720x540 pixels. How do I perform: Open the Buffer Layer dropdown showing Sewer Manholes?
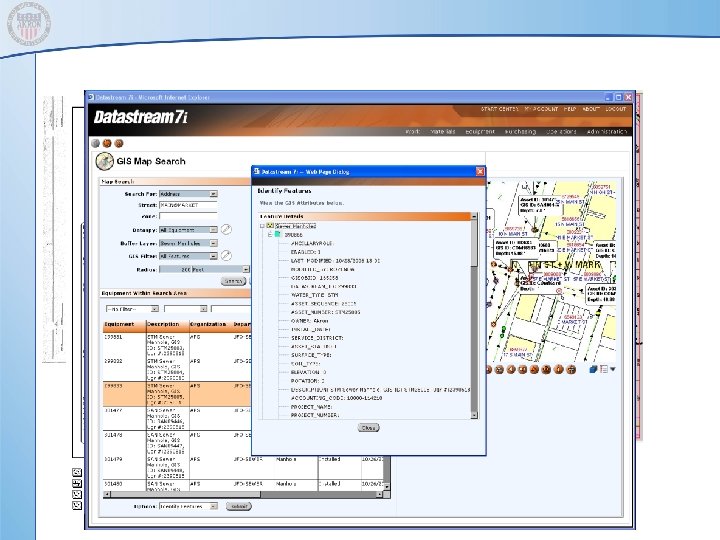[x=188, y=243]
